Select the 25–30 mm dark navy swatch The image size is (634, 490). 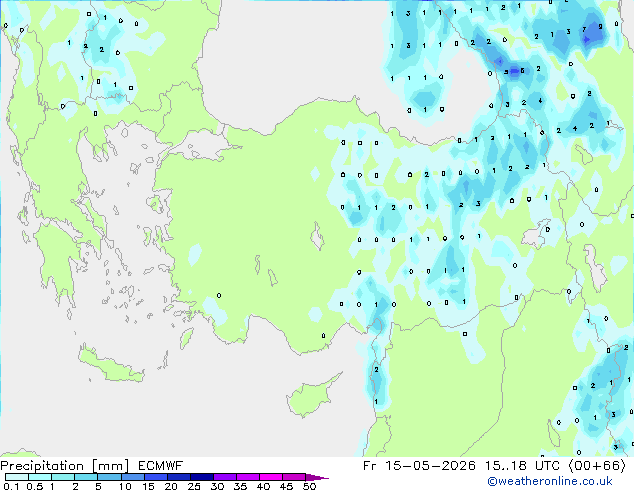(202, 477)
